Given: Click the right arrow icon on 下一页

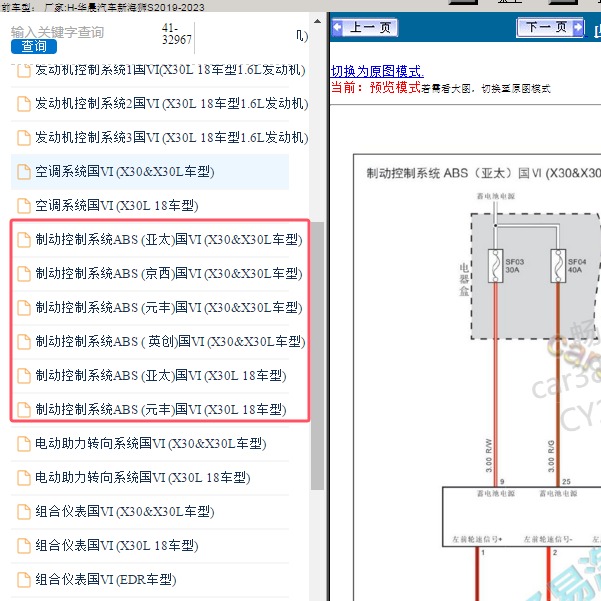Looking at the screenshot, I should [x=578, y=27].
